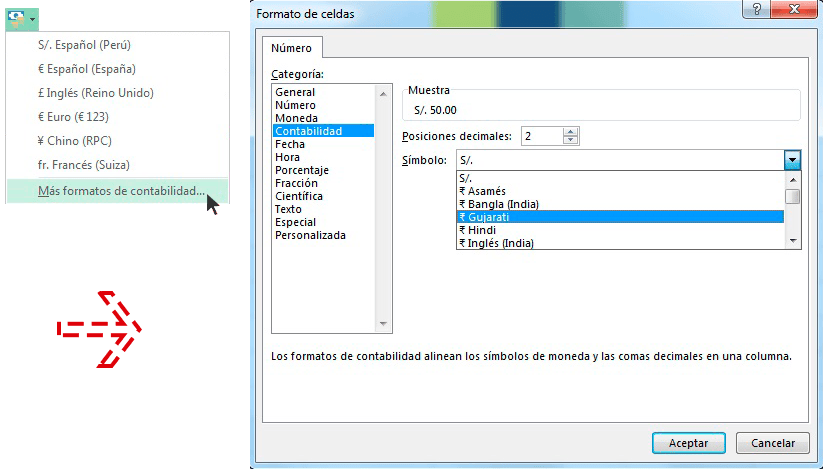Click the accounting number format icon

16,19
